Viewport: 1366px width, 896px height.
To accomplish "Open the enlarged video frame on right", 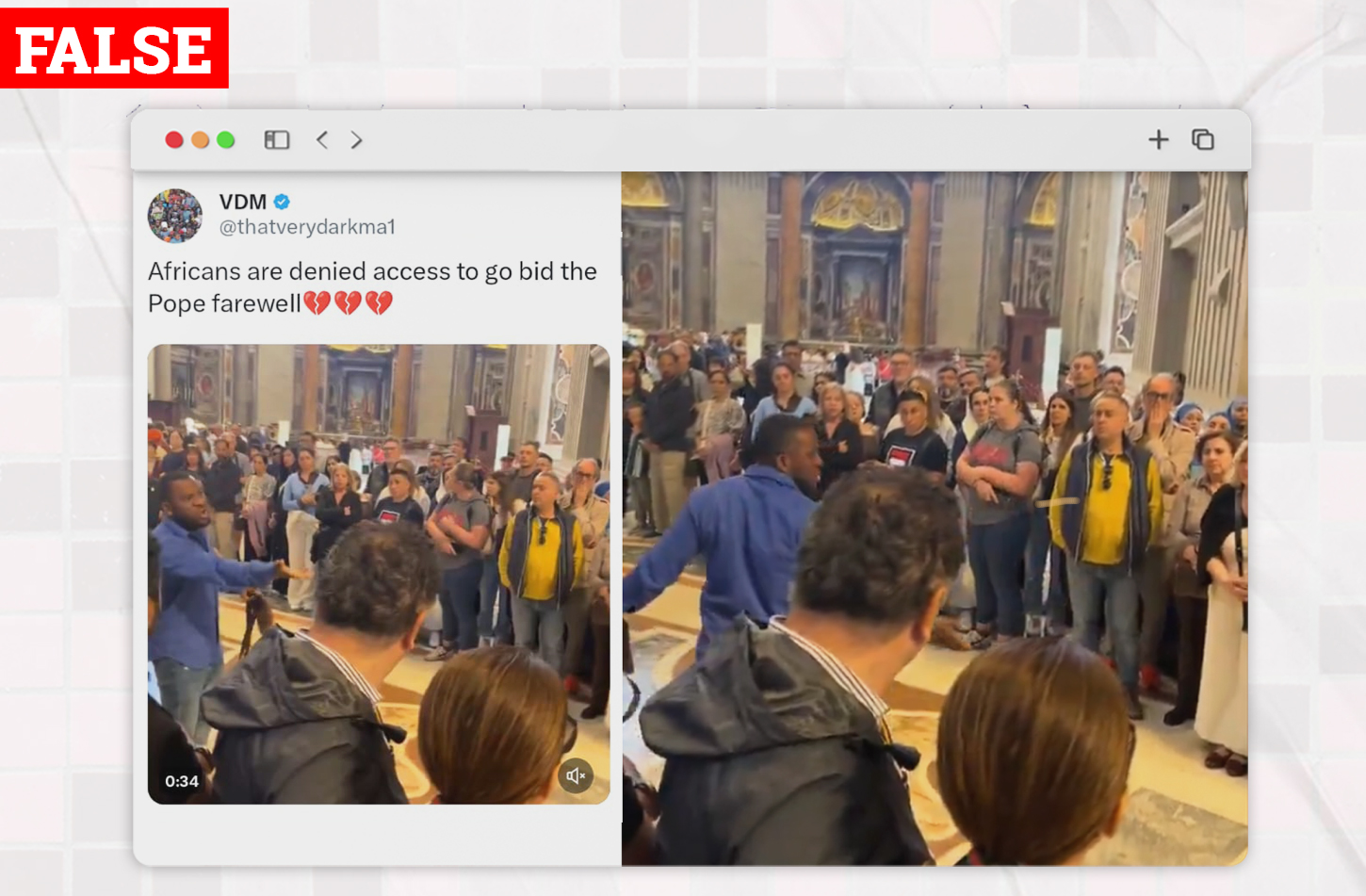I will point(935,518).
